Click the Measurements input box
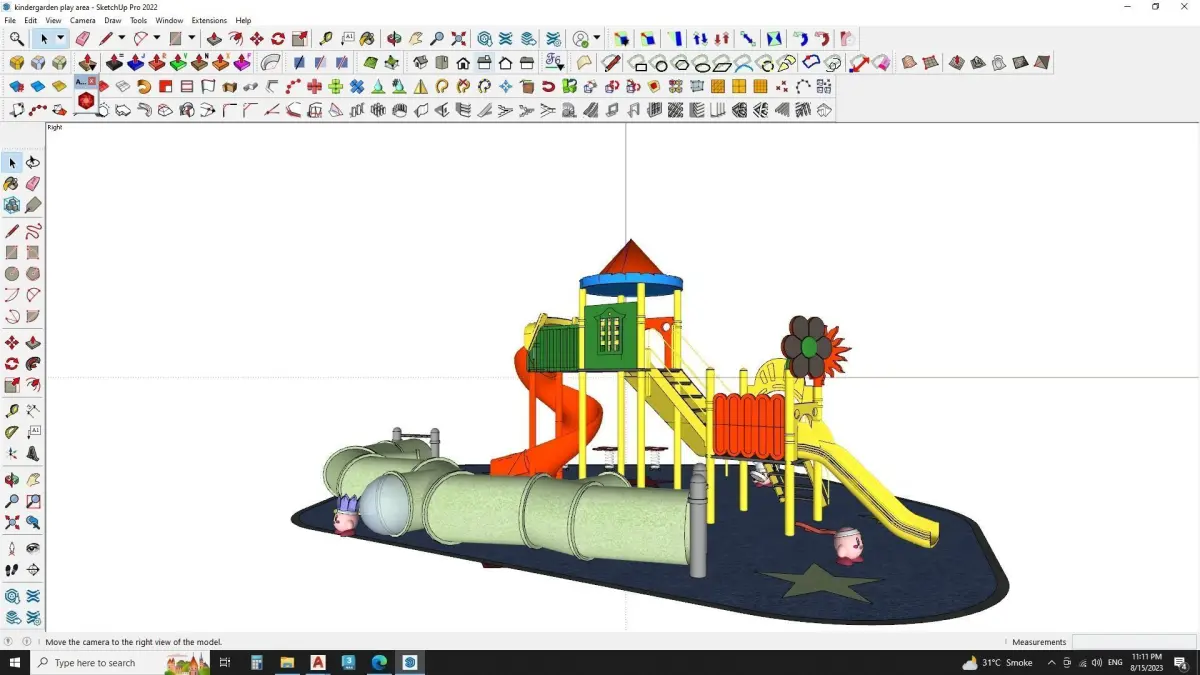The image size is (1200, 675). click(1134, 642)
